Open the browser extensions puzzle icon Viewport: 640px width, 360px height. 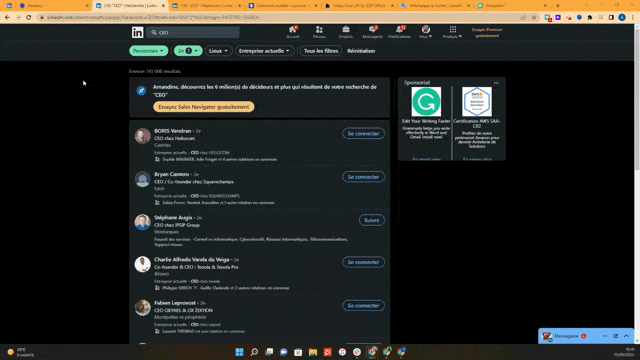(590, 17)
